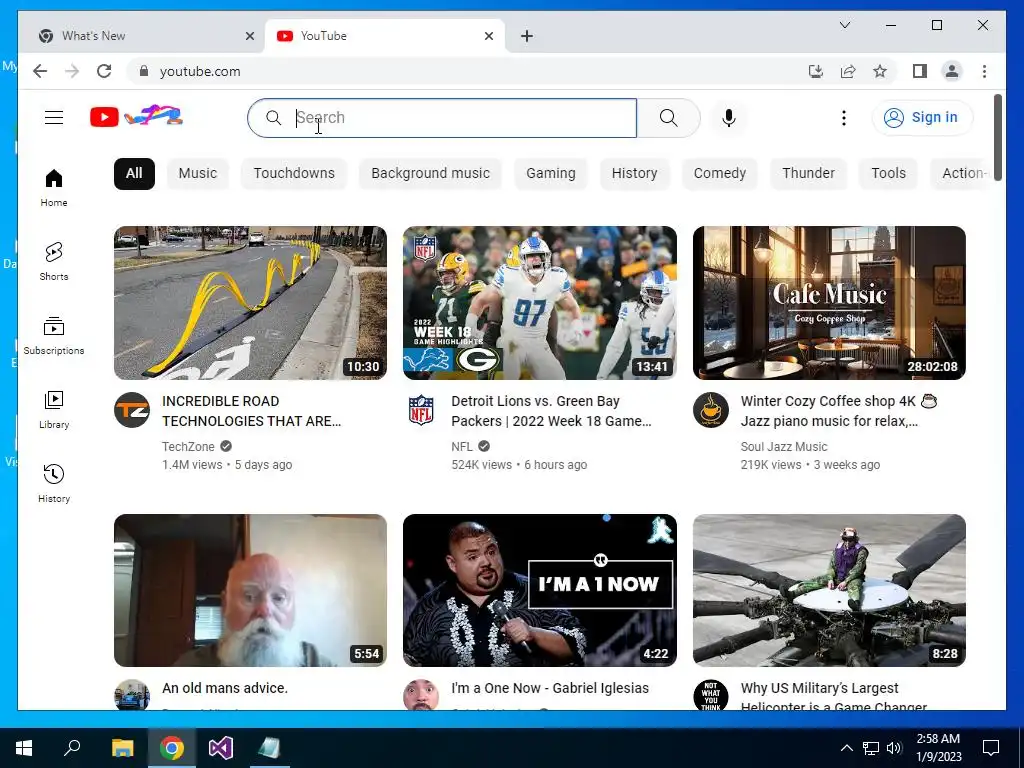Screen dimensions: 1024x768
Task: Click the YouTube logo
Action: (136, 117)
